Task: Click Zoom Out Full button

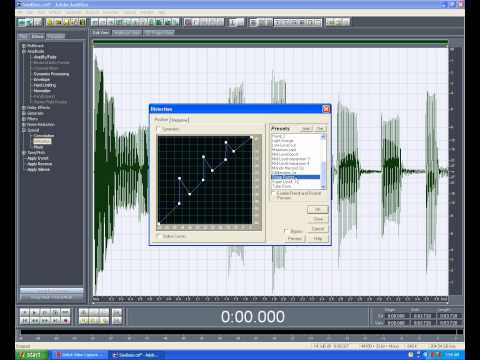Action: [x=104, y=312]
